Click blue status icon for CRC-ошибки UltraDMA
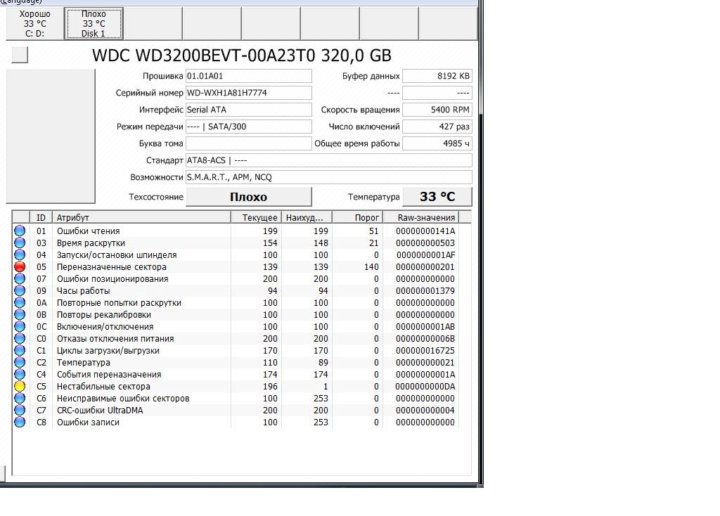 click(19, 410)
